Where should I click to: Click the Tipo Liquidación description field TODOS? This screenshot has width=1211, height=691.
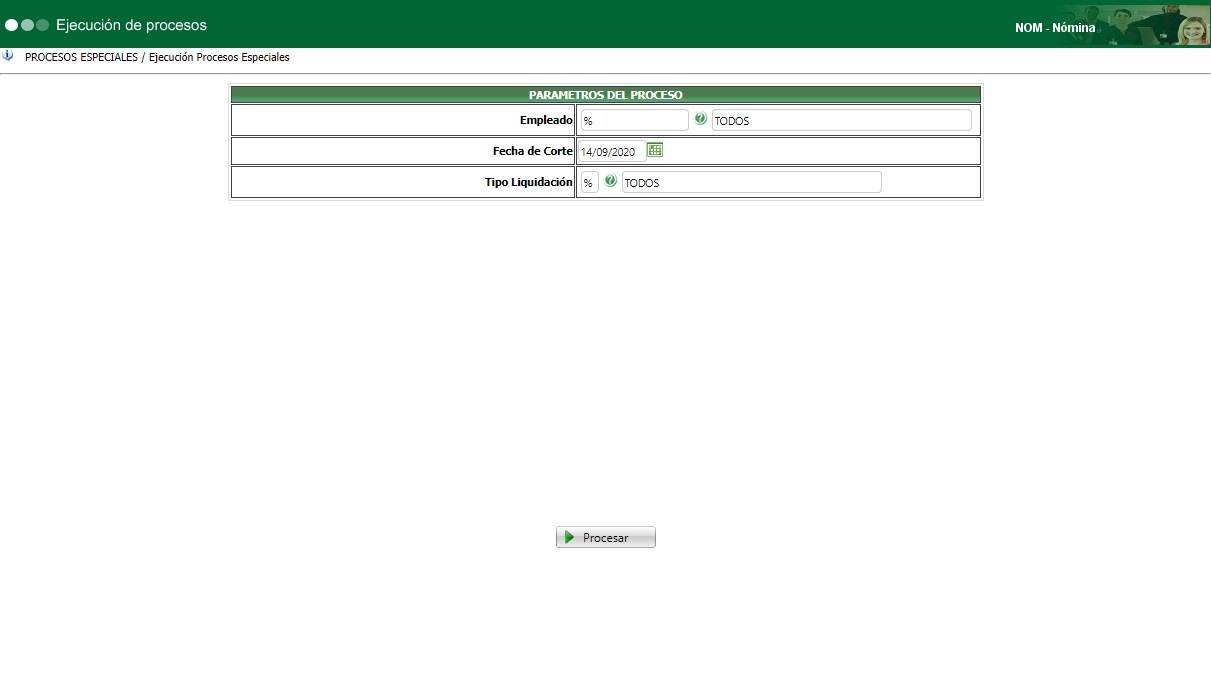(x=751, y=182)
